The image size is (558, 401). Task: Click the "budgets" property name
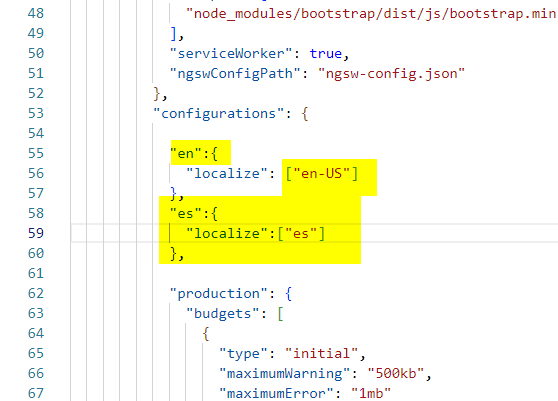coord(223,313)
